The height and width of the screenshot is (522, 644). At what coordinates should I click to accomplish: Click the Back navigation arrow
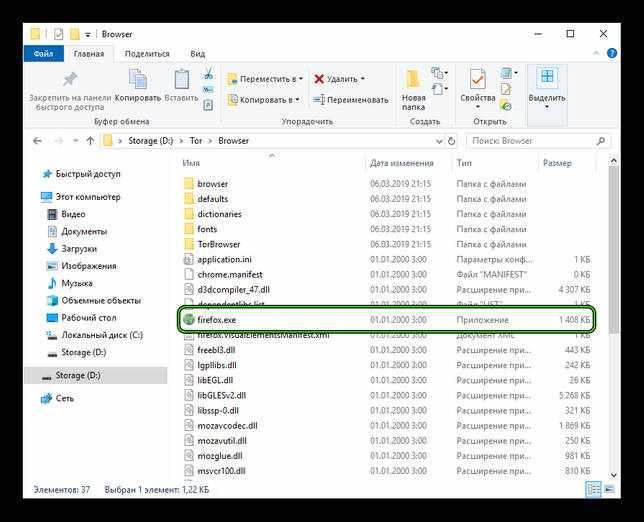[37, 141]
